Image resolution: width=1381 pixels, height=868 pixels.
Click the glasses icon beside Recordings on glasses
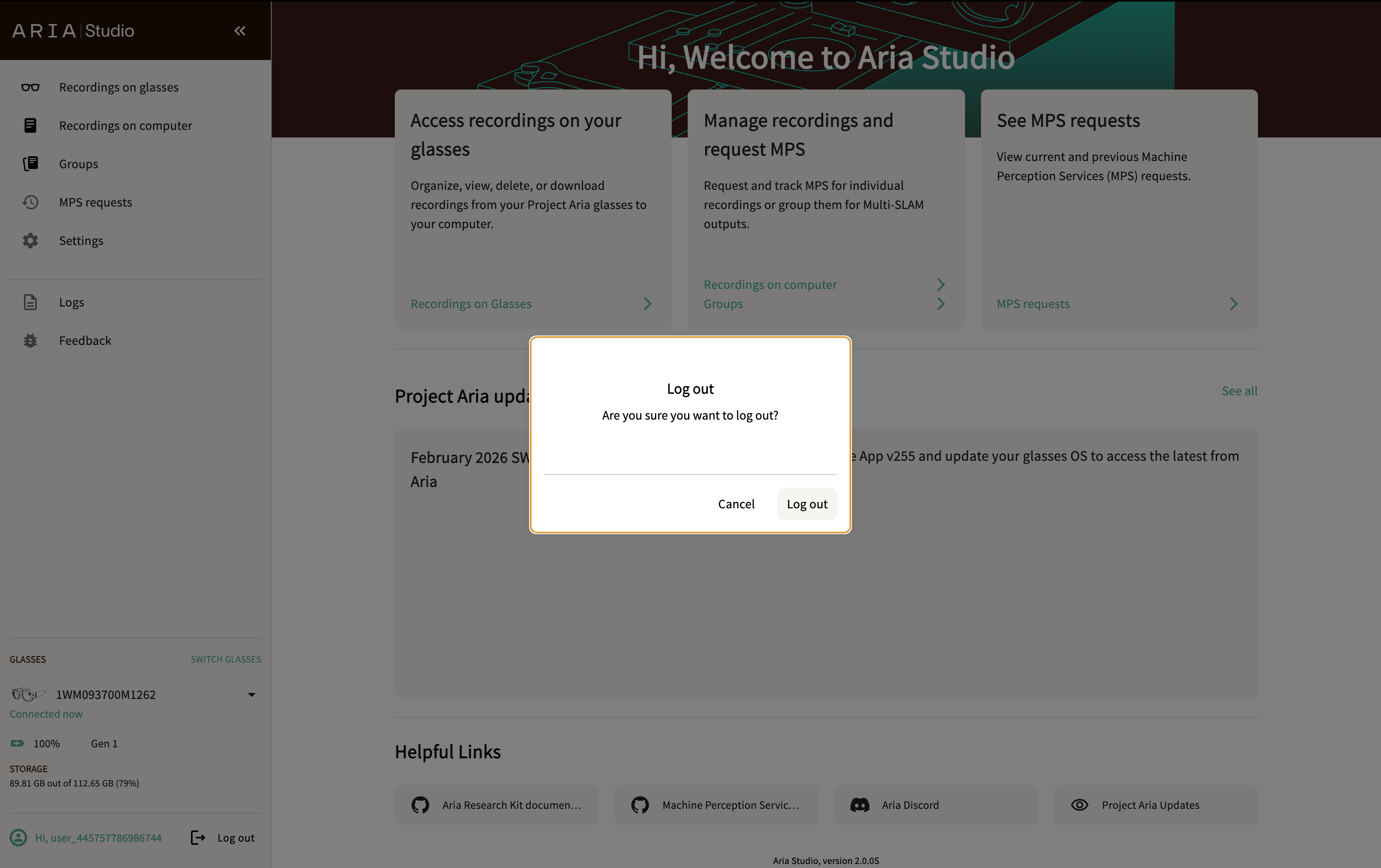30,87
